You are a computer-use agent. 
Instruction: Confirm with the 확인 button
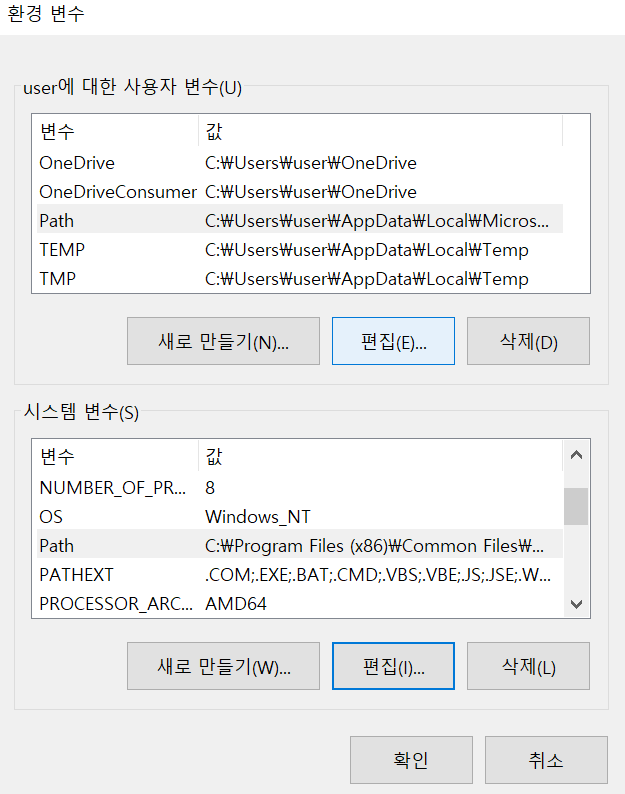pyautogui.click(x=411, y=760)
